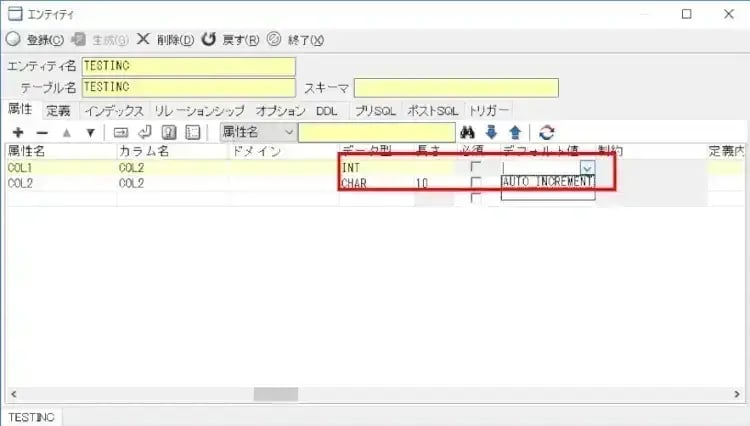Select AUTO_INCREMENT from the dropdown list

point(547,182)
